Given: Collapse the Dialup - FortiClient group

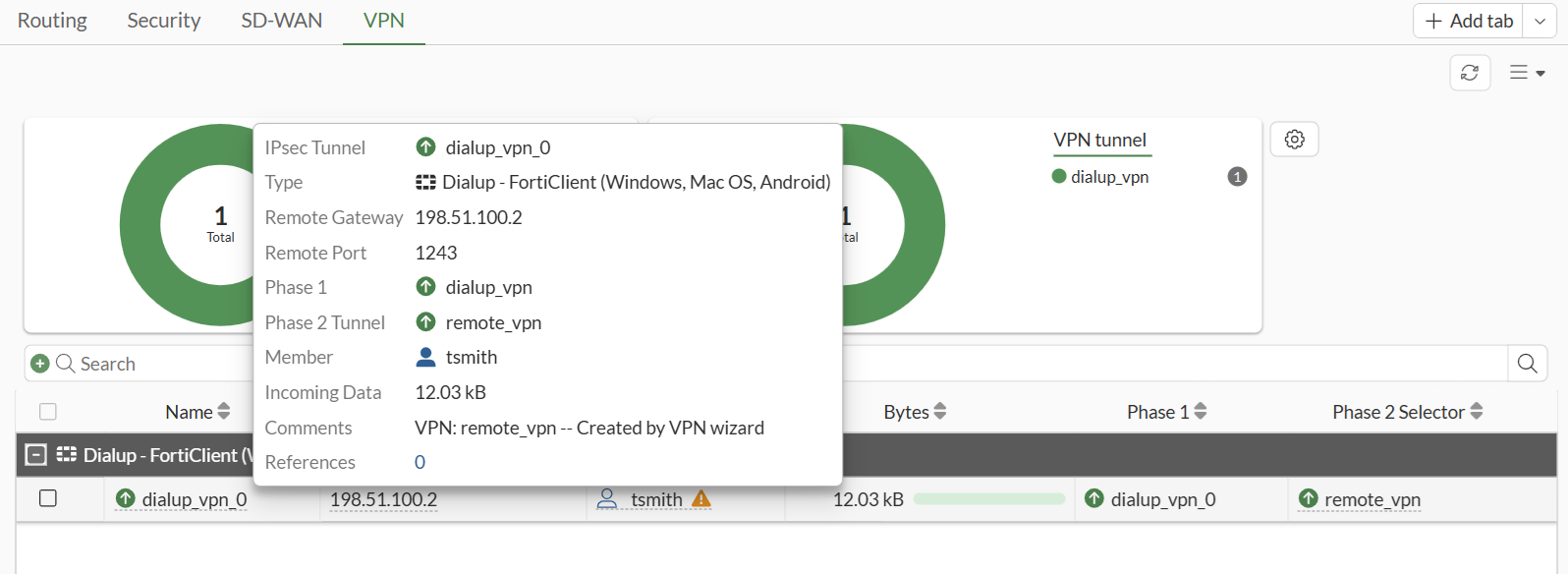Looking at the screenshot, I should coord(36,455).
